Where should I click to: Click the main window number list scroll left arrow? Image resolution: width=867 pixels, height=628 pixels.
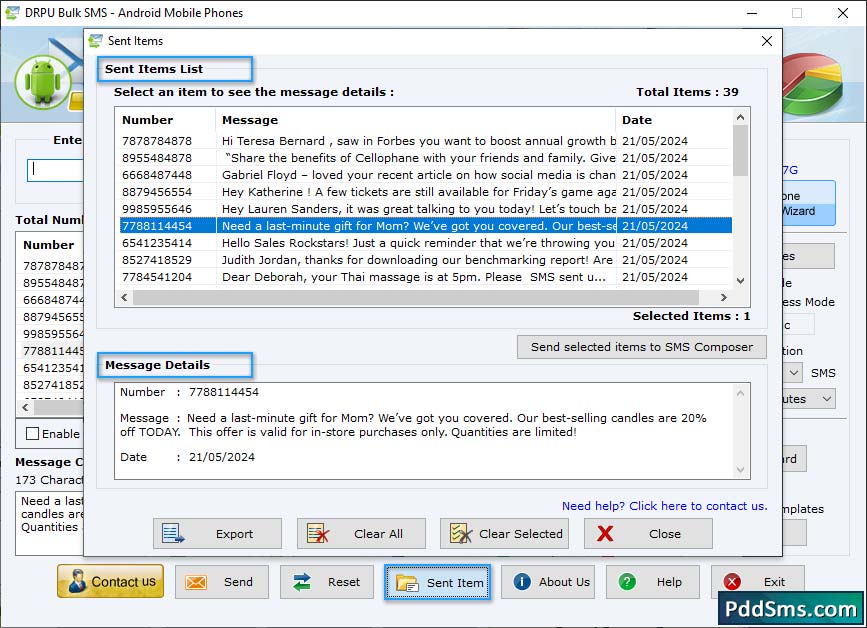25,407
